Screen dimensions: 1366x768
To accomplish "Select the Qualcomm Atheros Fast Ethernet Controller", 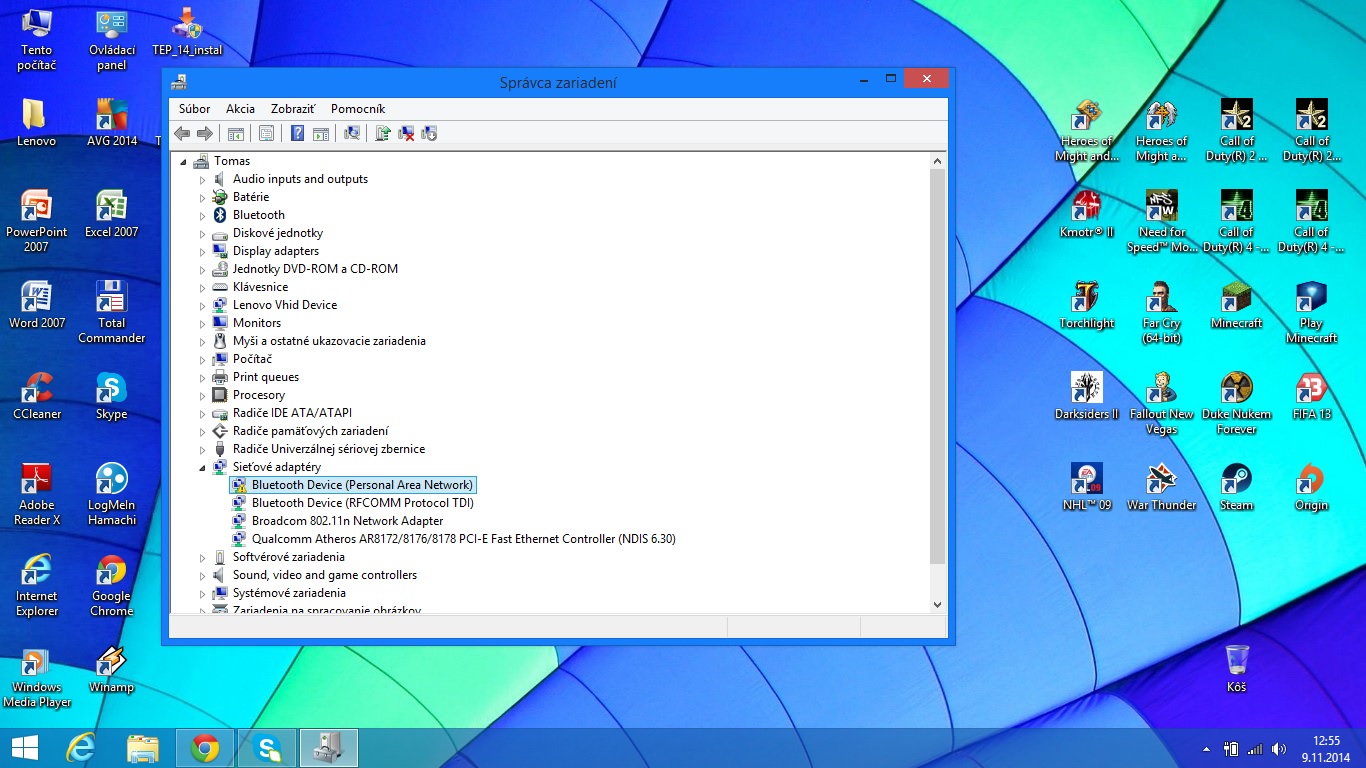I will click(463, 539).
